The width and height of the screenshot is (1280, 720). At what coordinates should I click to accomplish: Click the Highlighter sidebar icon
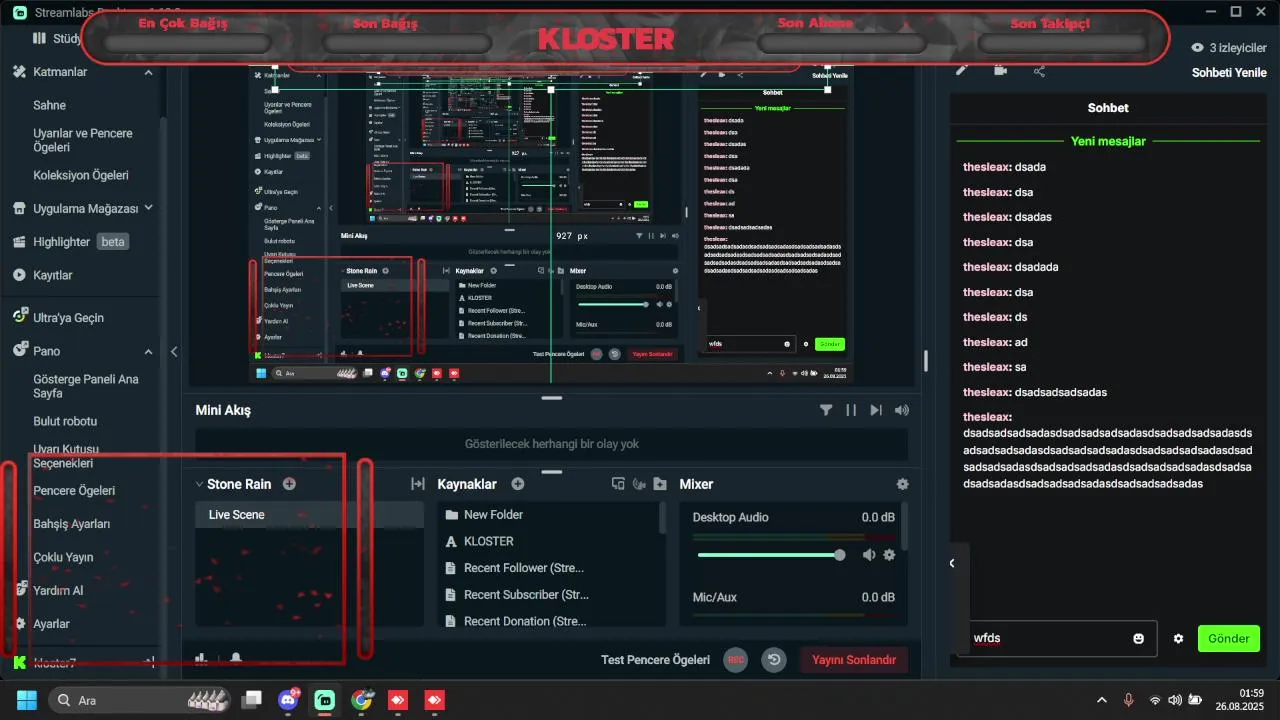pos(20,242)
